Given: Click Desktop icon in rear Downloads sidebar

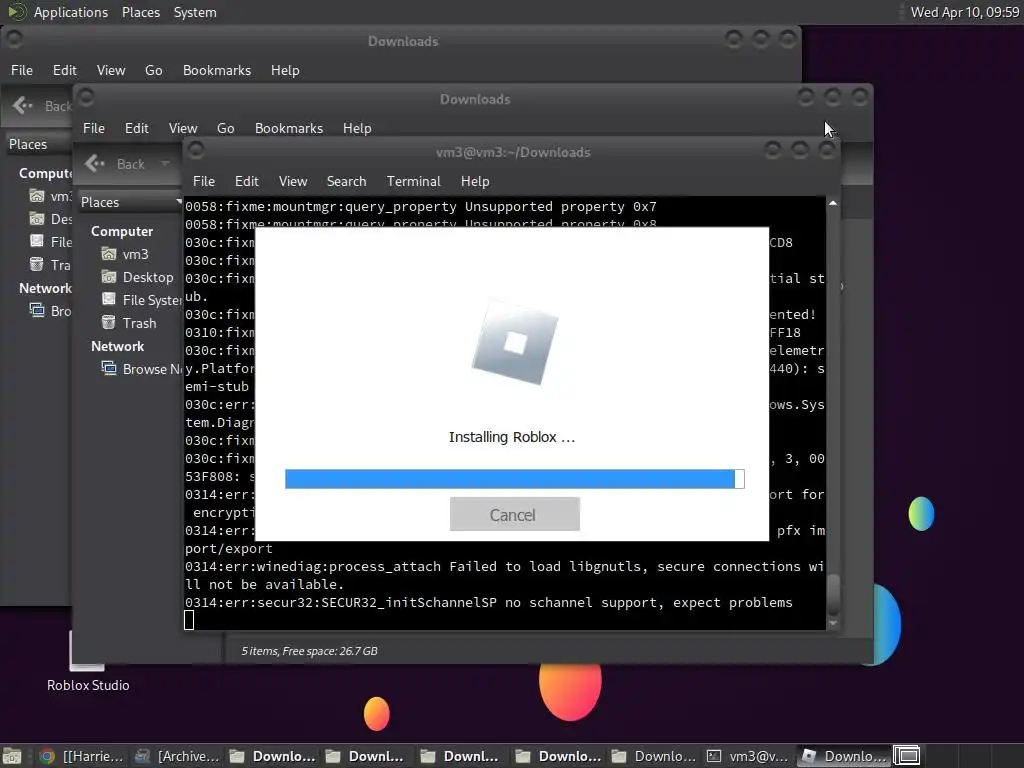Looking at the screenshot, I should tap(37, 219).
